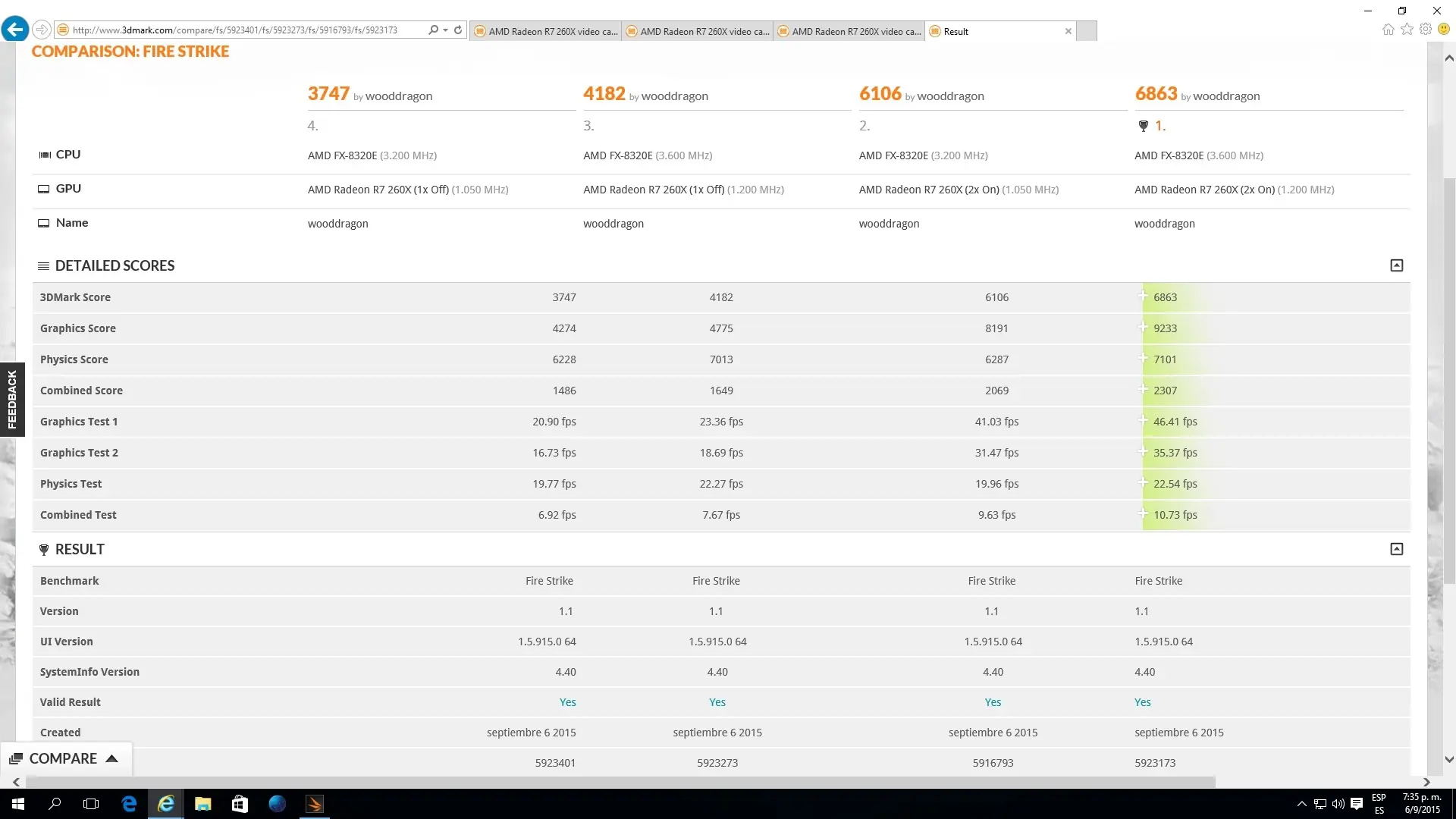Click the GPU monitor icon
The width and height of the screenshot is (1456, 819).
tap(44, 189)
